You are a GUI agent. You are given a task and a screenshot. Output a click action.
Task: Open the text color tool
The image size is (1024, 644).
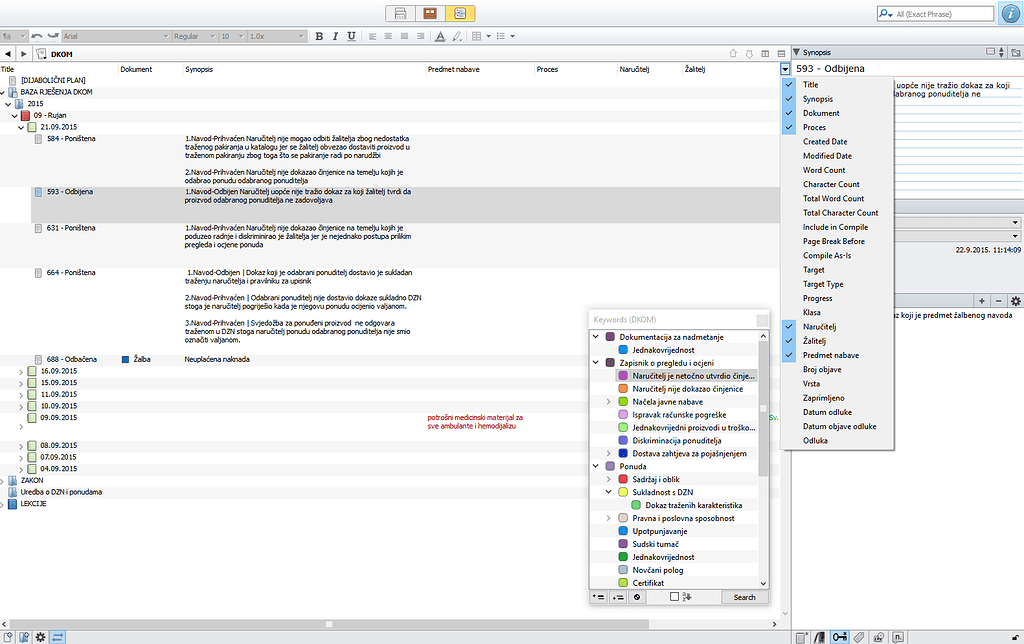[x=439, y=35]
